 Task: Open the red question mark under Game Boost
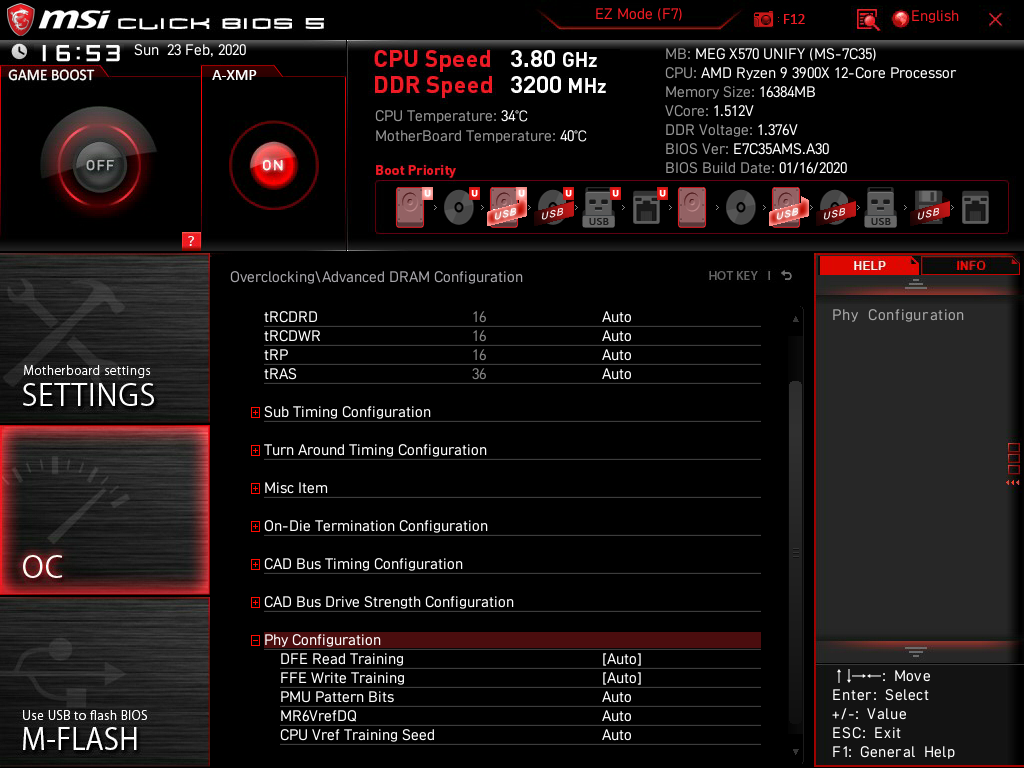click(x=191, y=240)
